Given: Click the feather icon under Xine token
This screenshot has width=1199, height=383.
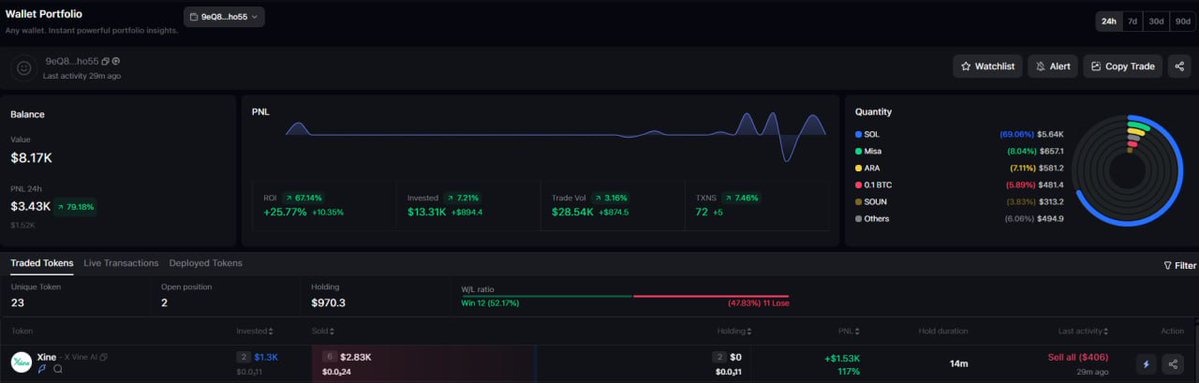Looking at the screenshot, I should 42,369.
